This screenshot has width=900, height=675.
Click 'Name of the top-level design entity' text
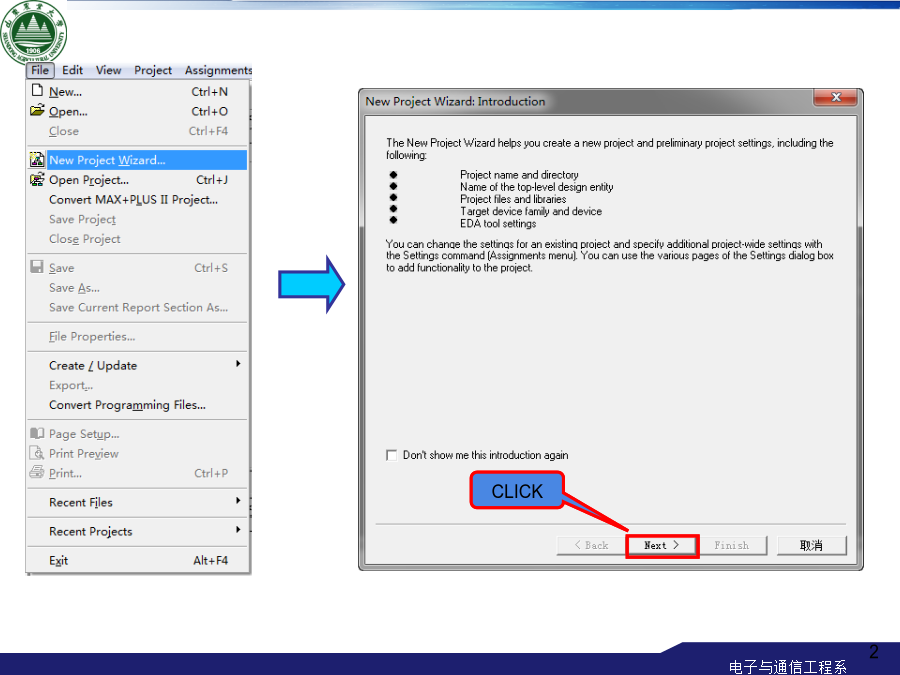pos(536,187)
